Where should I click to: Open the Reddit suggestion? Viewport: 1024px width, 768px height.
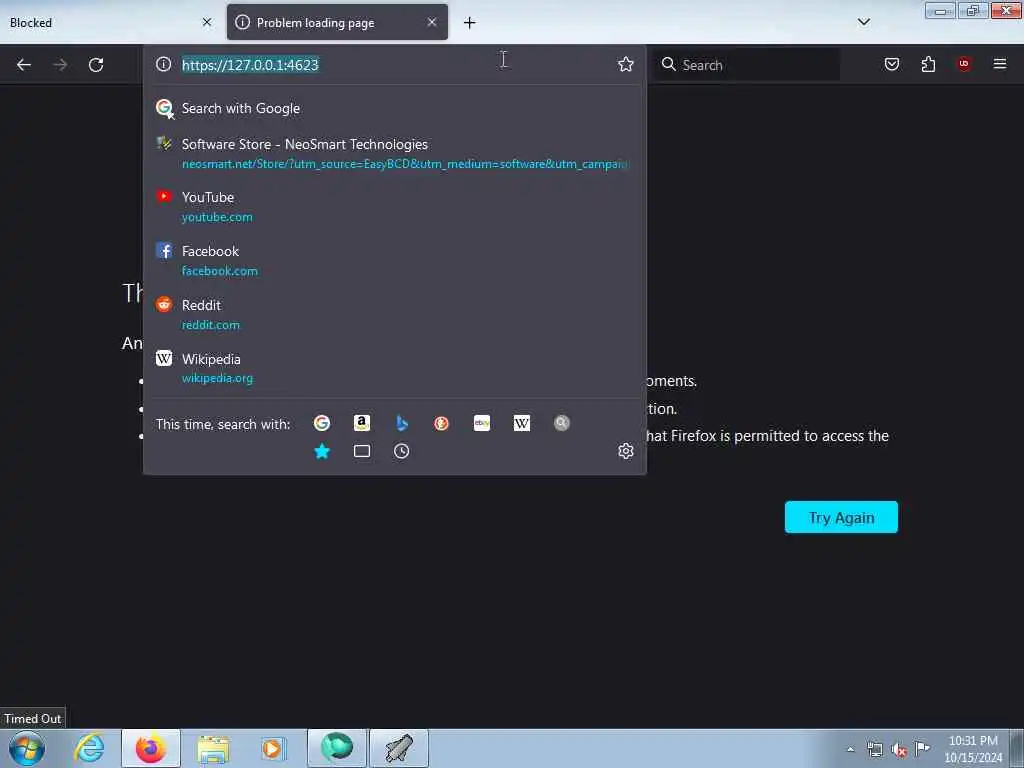tap(394, 315)
